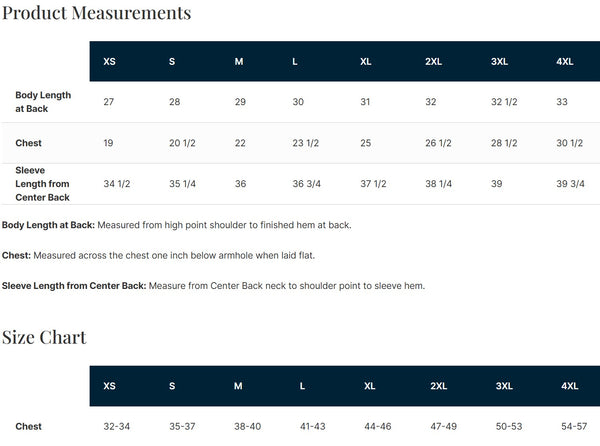Click the Sleeve Length from Center Back row label
Screen dimensions: 600x446
tap(43, 183)
